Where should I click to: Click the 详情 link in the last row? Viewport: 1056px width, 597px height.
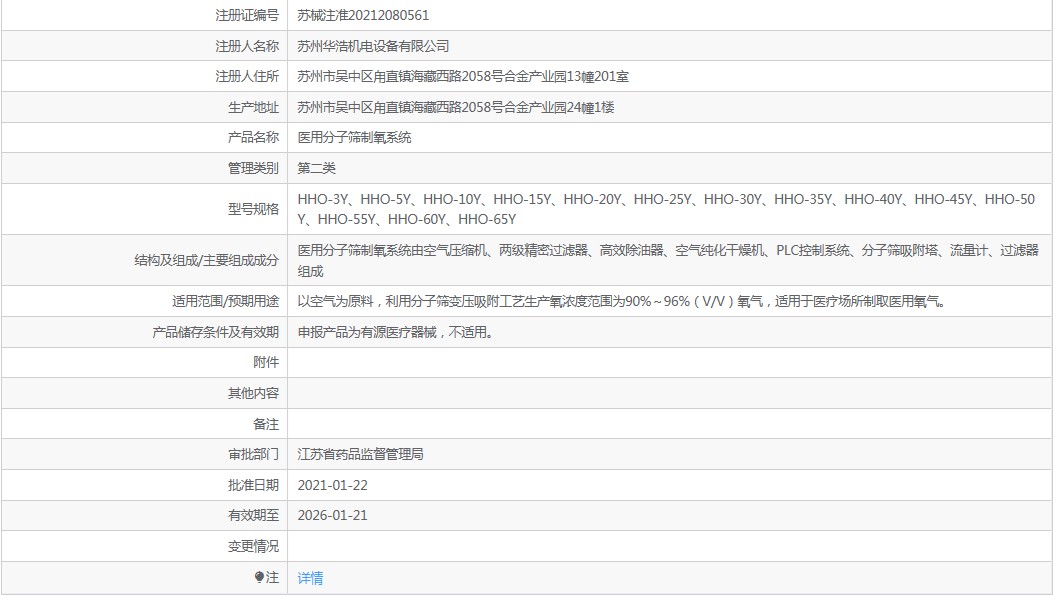(x=310, y=578)
